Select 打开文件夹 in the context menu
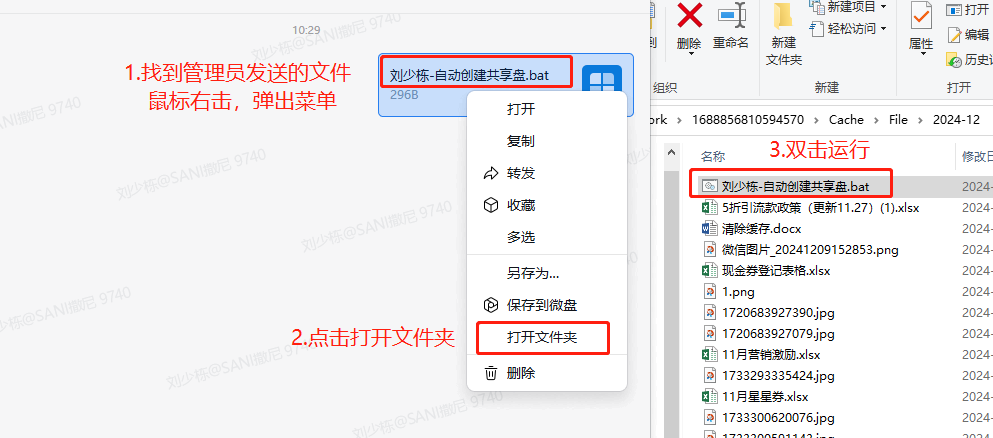Viewport: 993px width, 438px height. 542,337
